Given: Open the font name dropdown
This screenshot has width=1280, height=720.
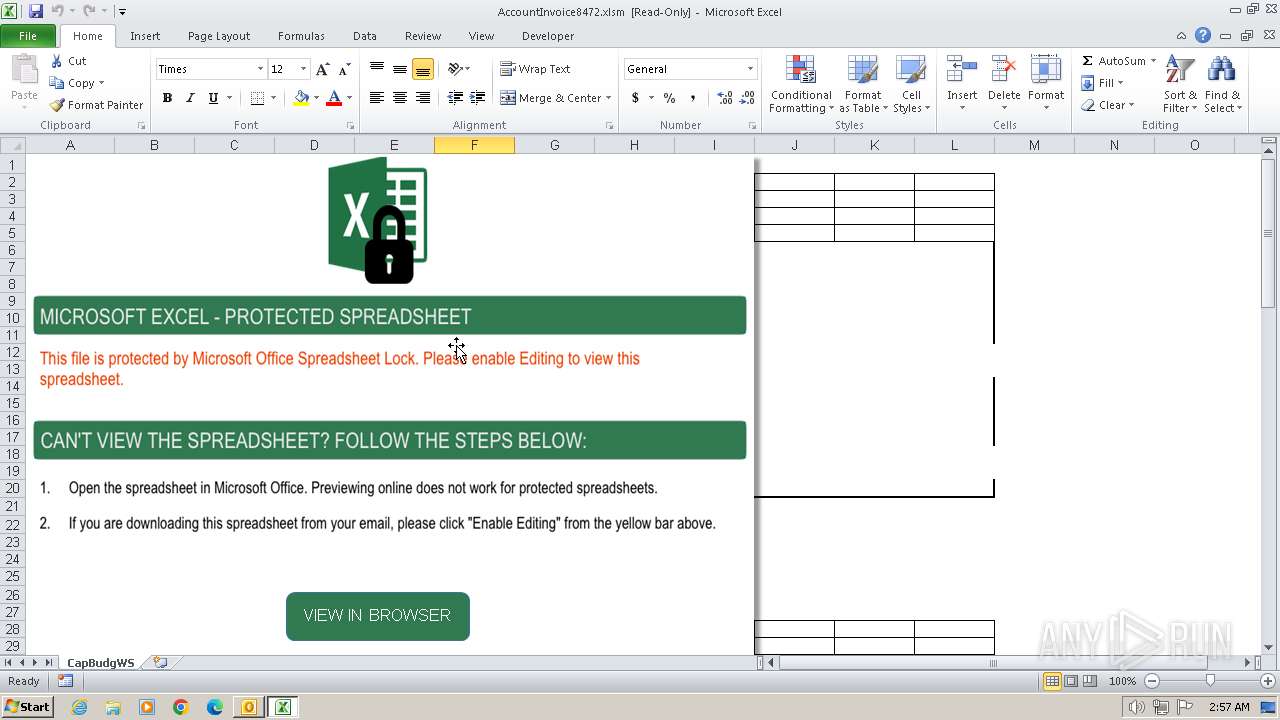Looking at the screenshot, I should click(x=260, y=69).
